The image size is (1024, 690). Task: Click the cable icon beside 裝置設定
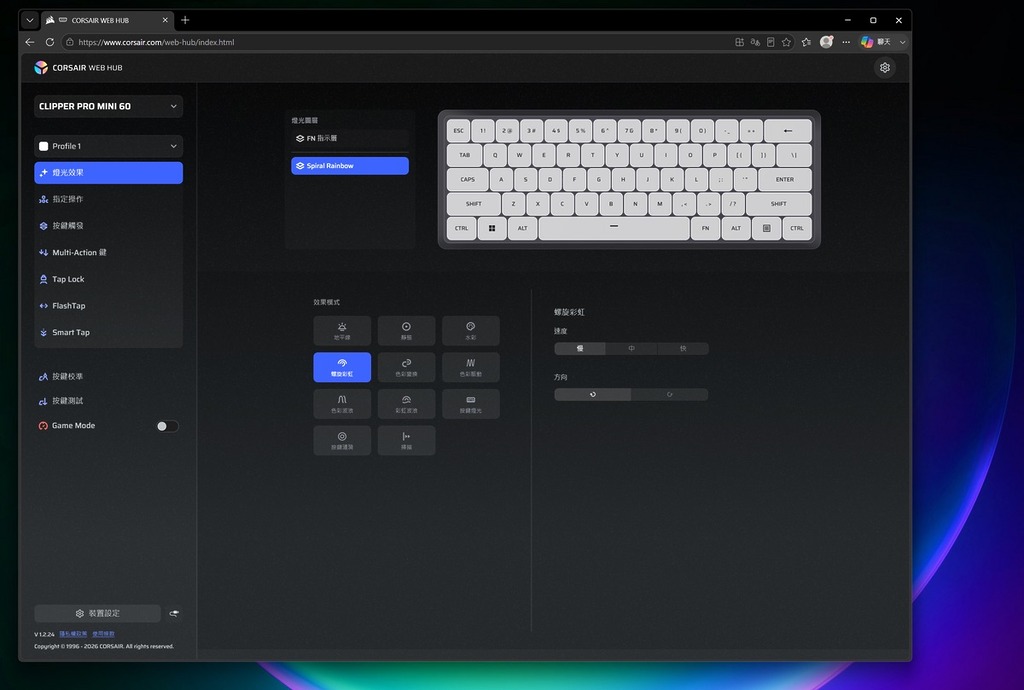[174, 613]
